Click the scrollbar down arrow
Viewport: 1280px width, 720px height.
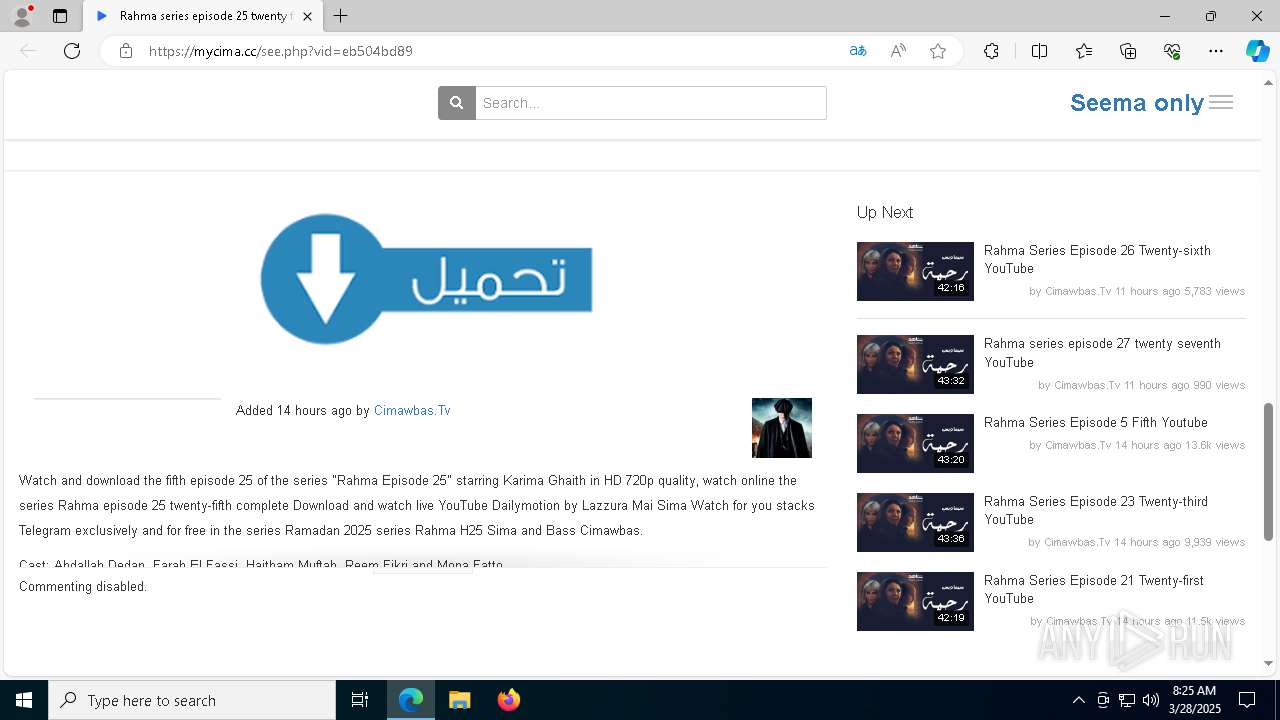click(x=1269, y=663)
